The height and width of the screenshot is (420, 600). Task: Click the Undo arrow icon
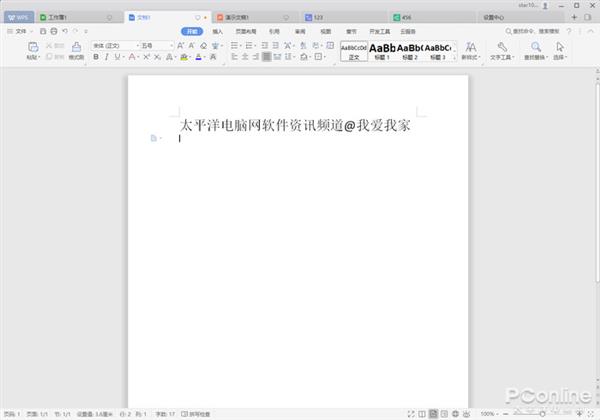[x=65, y=31]
